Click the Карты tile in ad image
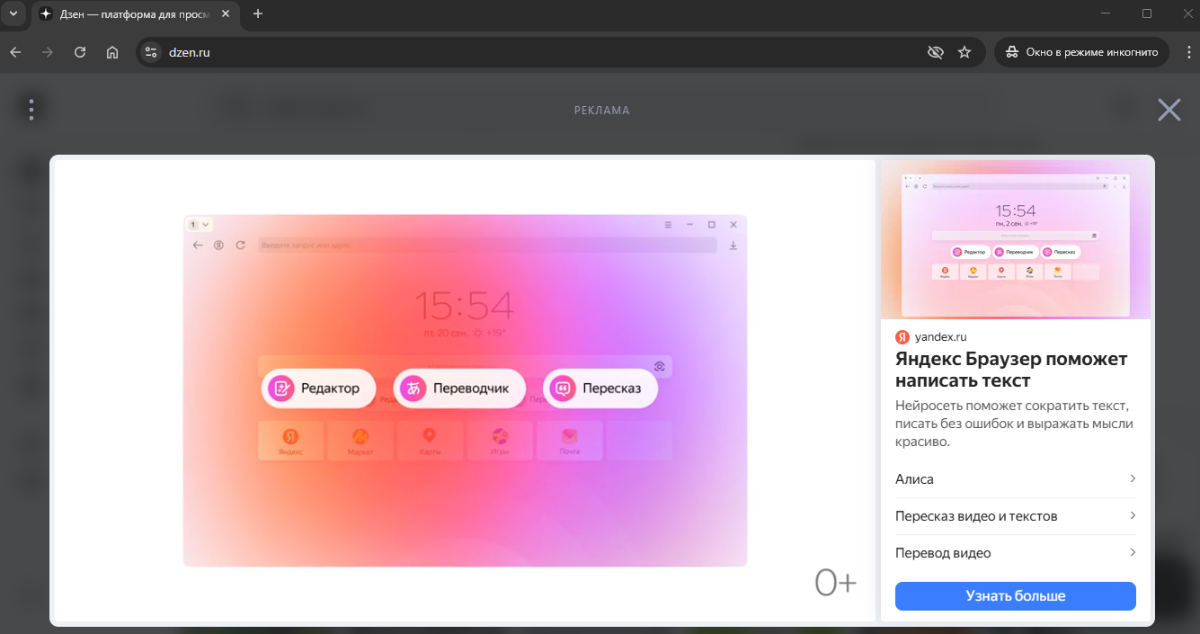 coord(430,440)
